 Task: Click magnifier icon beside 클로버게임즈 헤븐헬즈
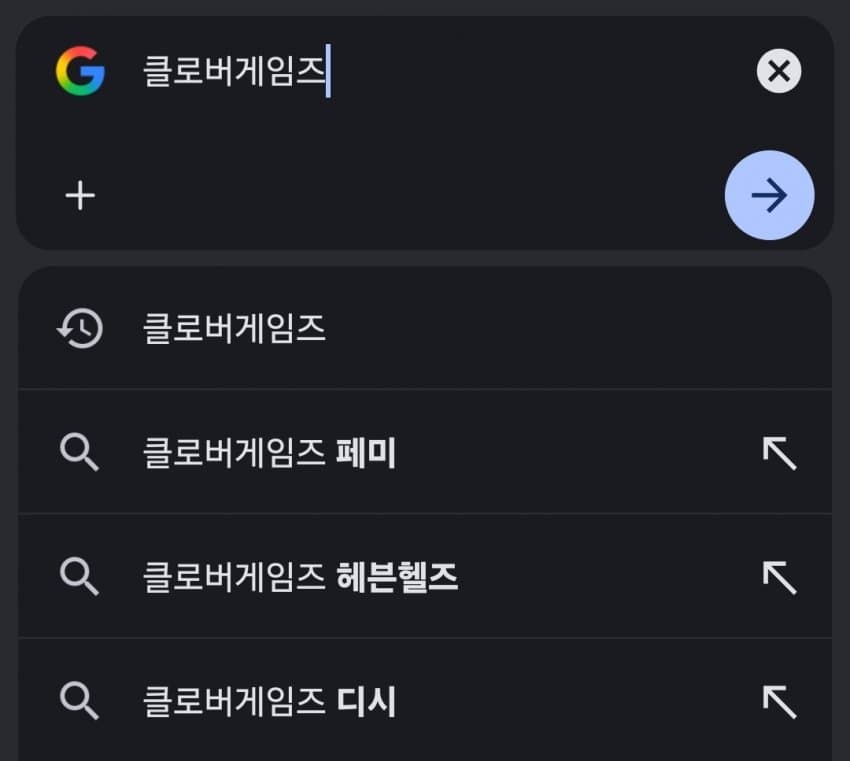pyautogui.click(x=80, y=577)
